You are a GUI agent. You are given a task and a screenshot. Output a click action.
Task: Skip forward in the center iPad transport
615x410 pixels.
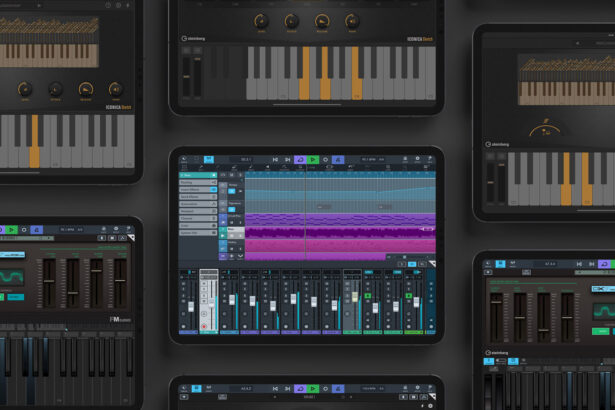[x=287, y=160]
